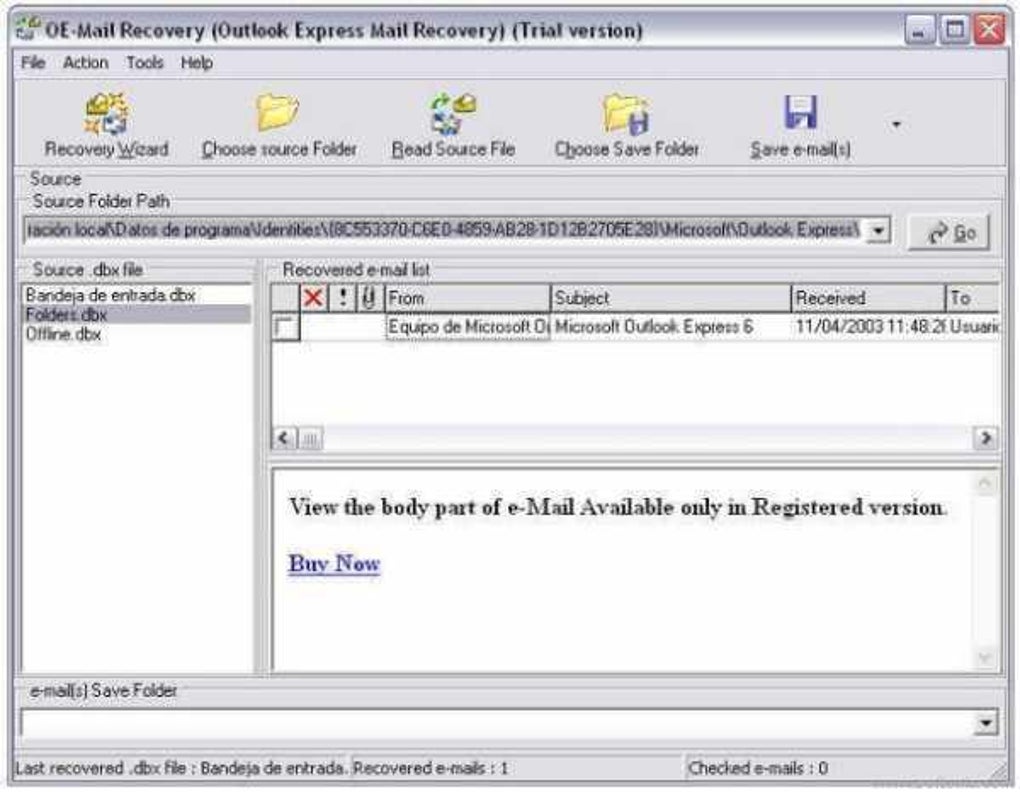Screen dimensions: 1020x792
Task: Click the Microsoft Outlook Express 6 subject cell
Action: click(x=671, y=327)
